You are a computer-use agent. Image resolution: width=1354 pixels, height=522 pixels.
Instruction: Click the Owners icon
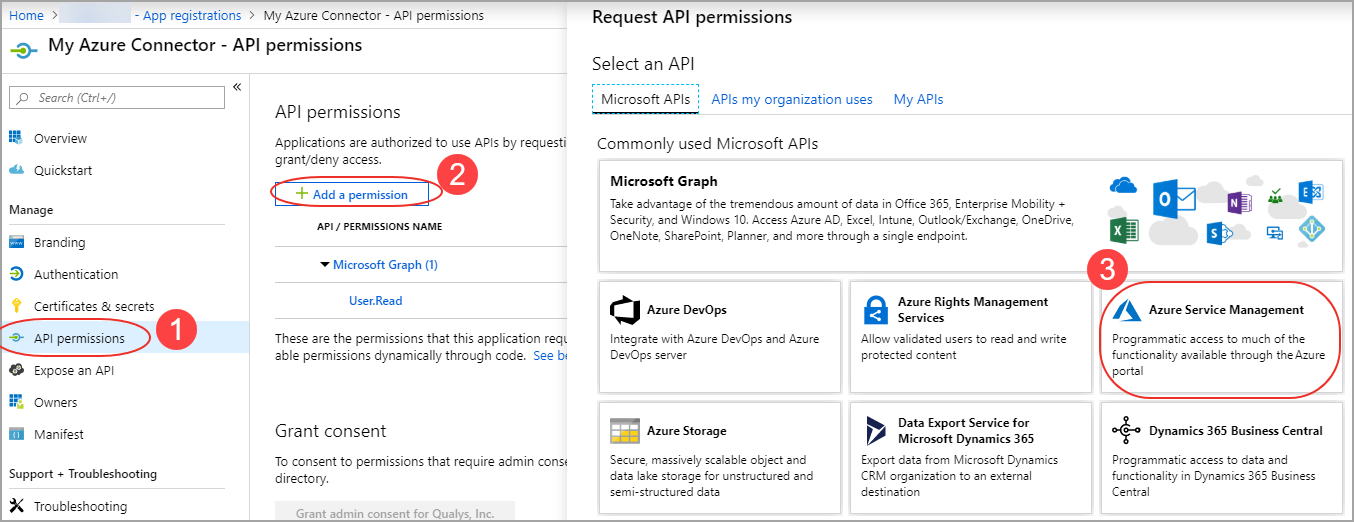pyautogui.click(x=16, y=402)
